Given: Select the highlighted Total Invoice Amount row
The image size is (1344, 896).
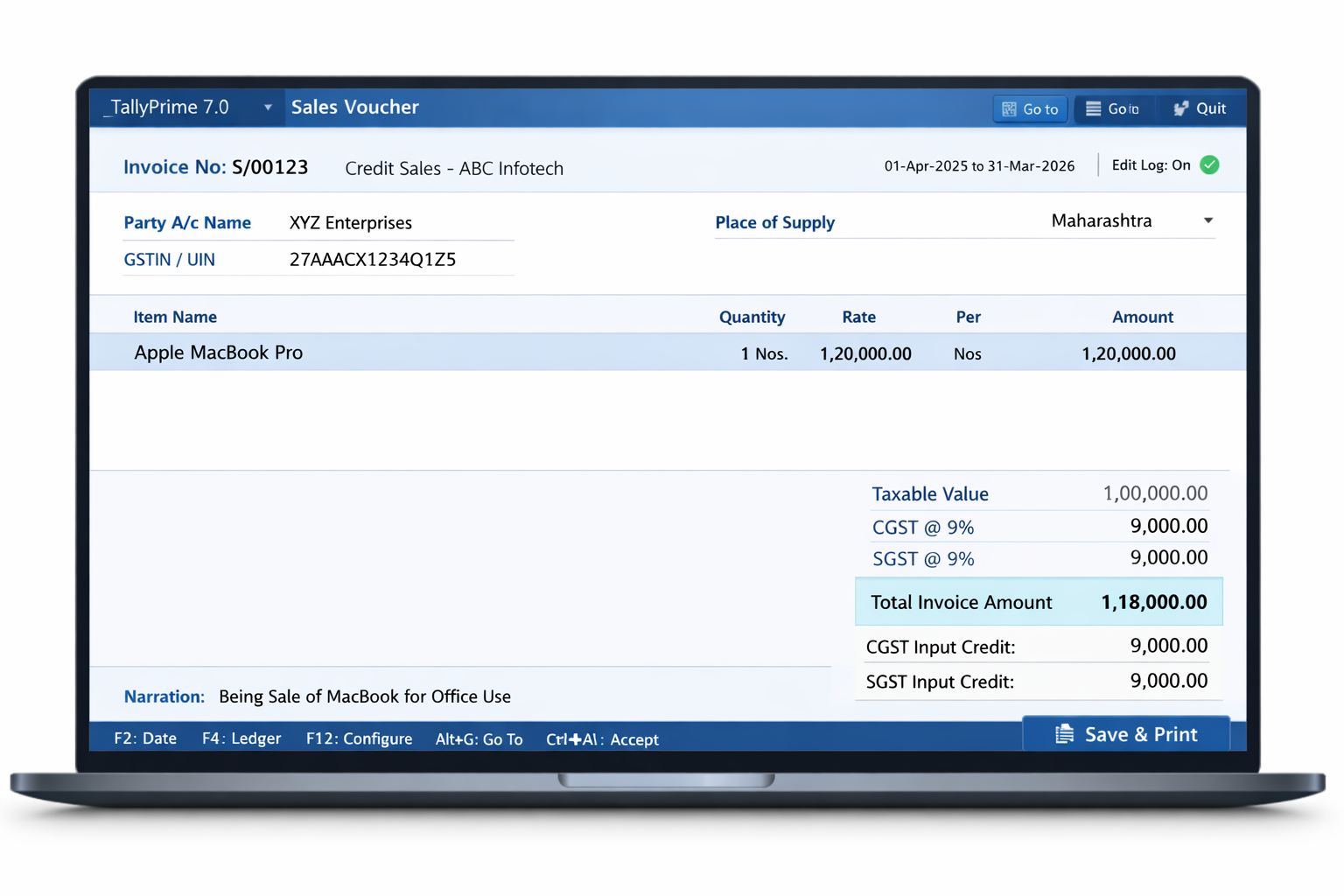Looking at the screenshot, I should [x=1038, y=602].
